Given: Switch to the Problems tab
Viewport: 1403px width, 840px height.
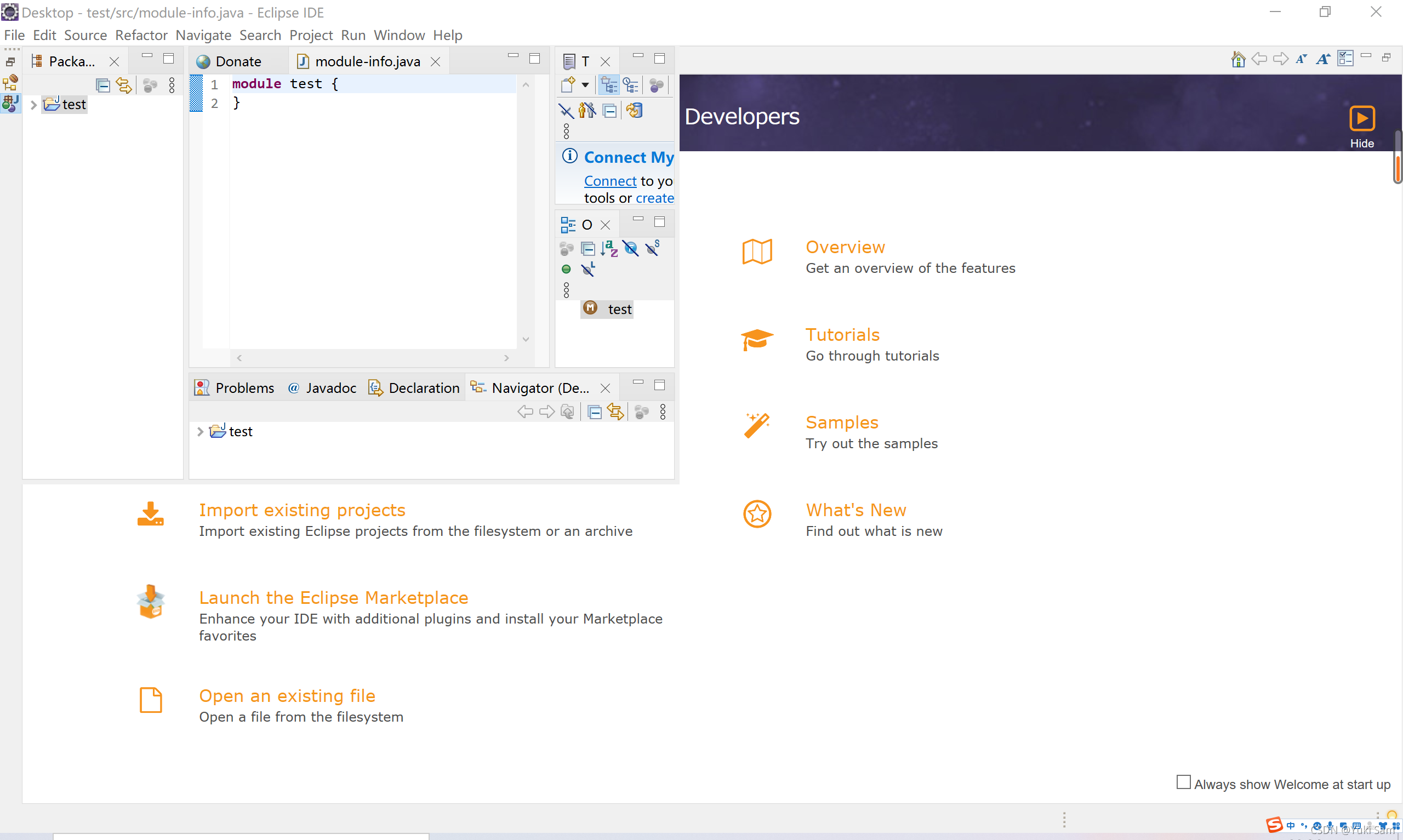Looking at the screenshot, I should tap(244, 388).
